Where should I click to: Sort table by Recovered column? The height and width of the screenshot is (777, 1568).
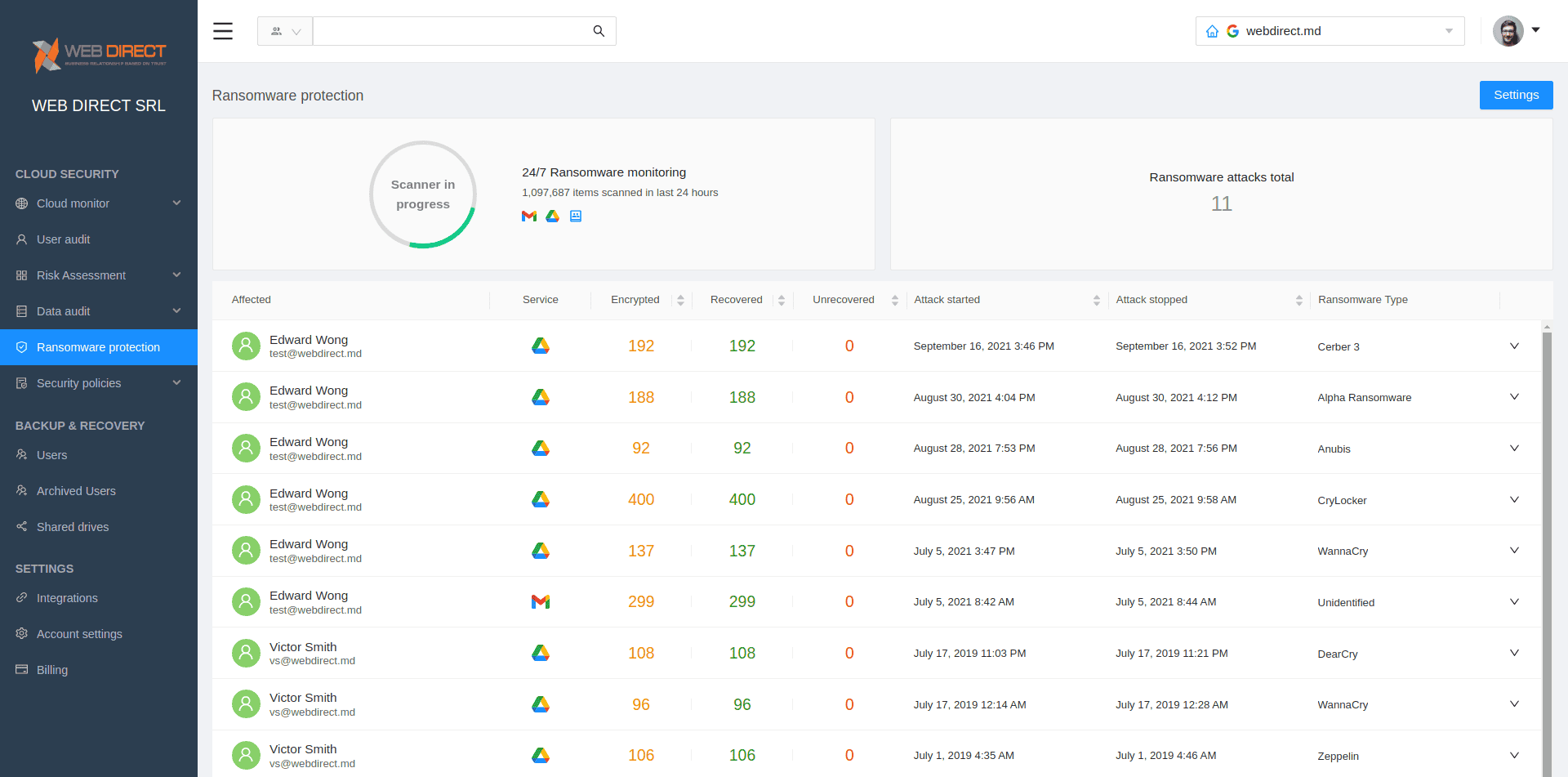click(x=782, y=301)
